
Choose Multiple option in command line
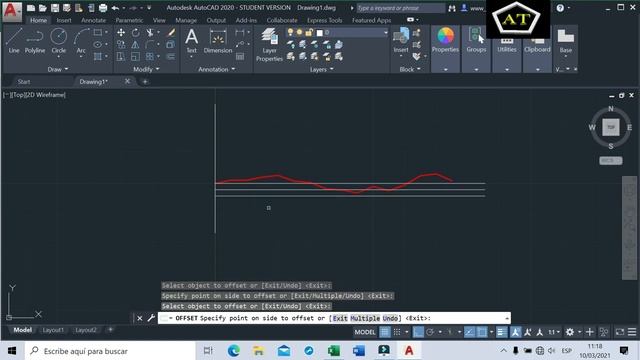tap(365, 318)
